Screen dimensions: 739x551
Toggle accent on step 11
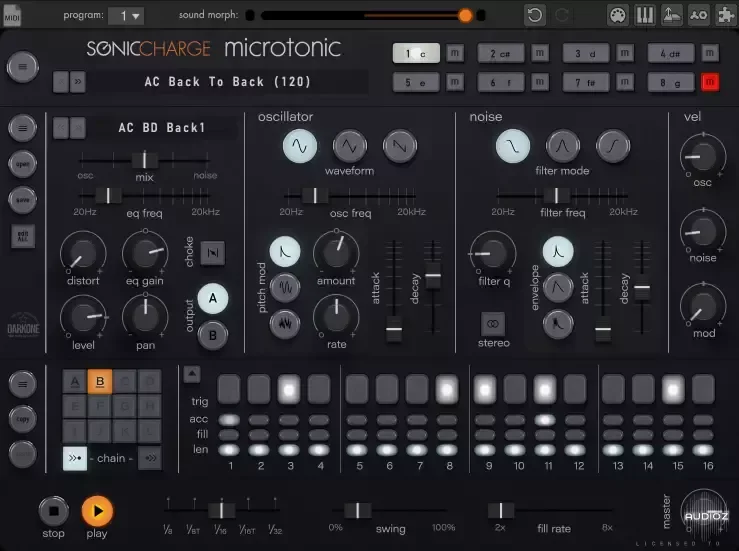point(545,419)
